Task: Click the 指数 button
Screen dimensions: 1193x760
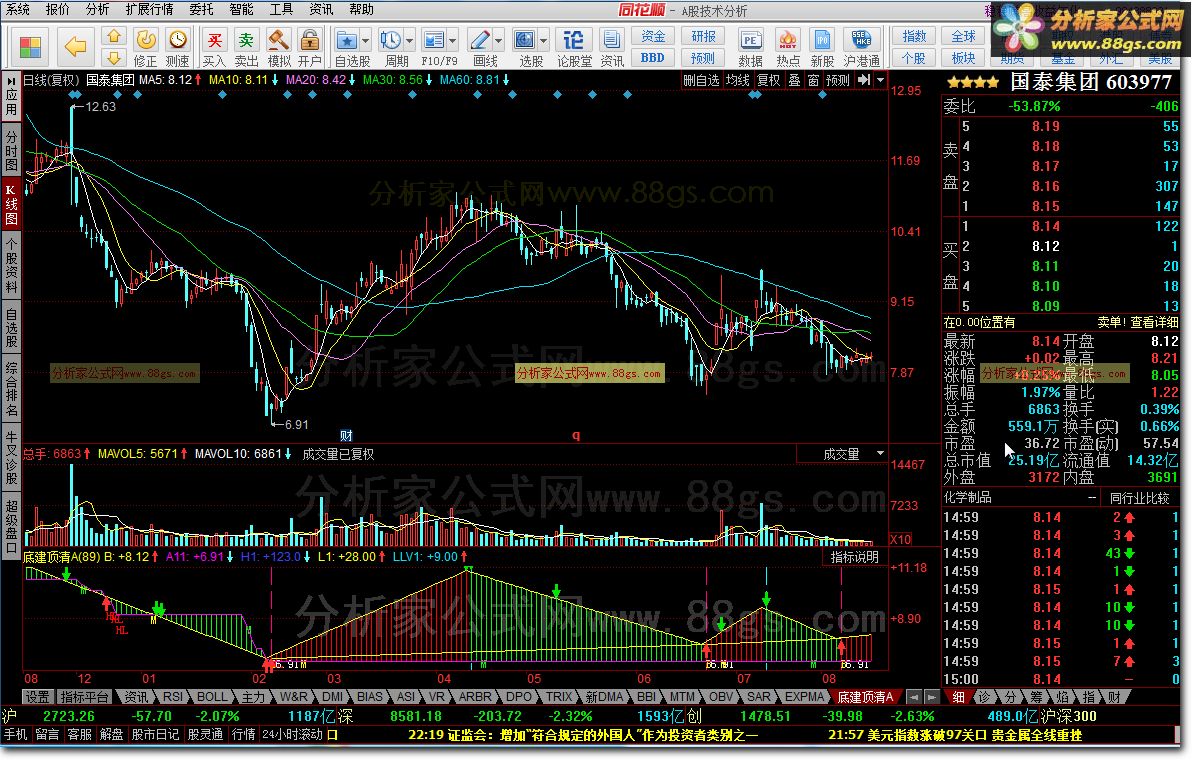Action: 914,37
